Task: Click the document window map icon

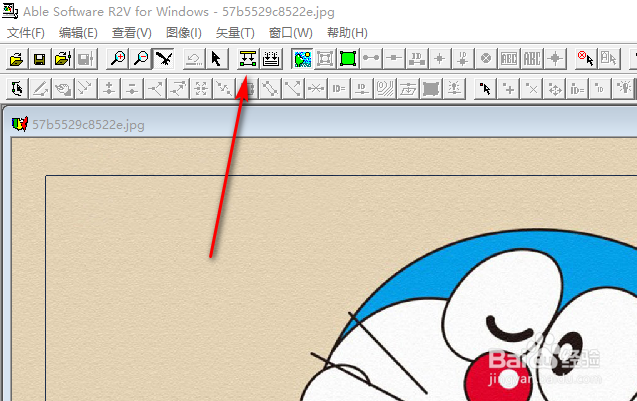Action: [20, 124]
